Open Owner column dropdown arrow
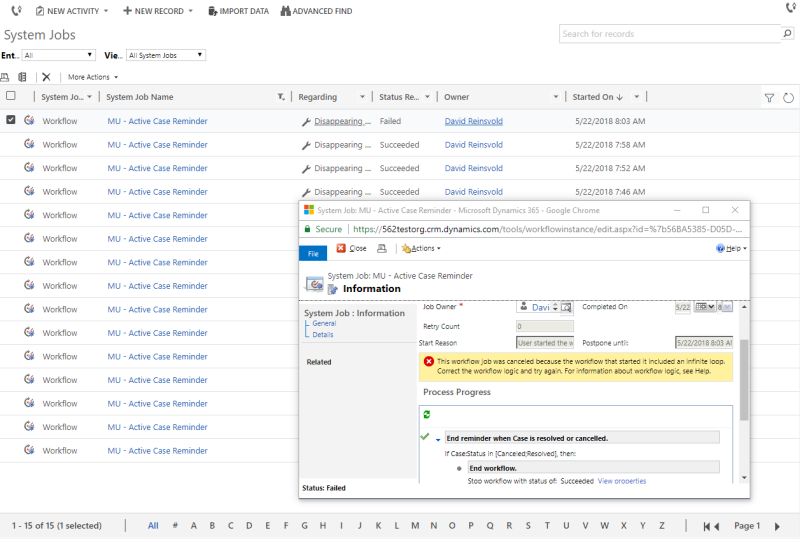800x542 pixels. coord(556,97)
